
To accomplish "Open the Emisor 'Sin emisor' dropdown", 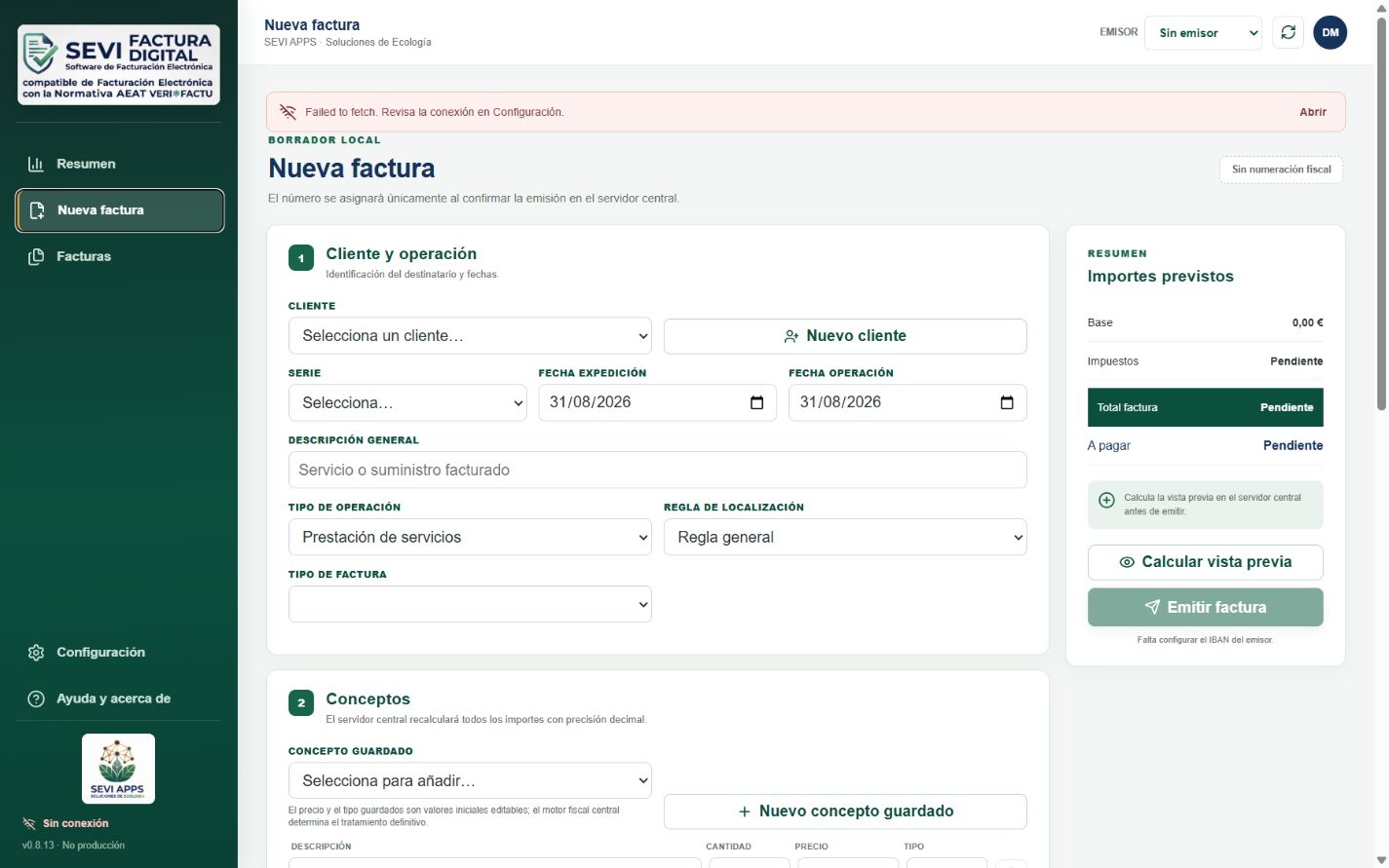I will pyautogui.click(x=1204, y=33).
